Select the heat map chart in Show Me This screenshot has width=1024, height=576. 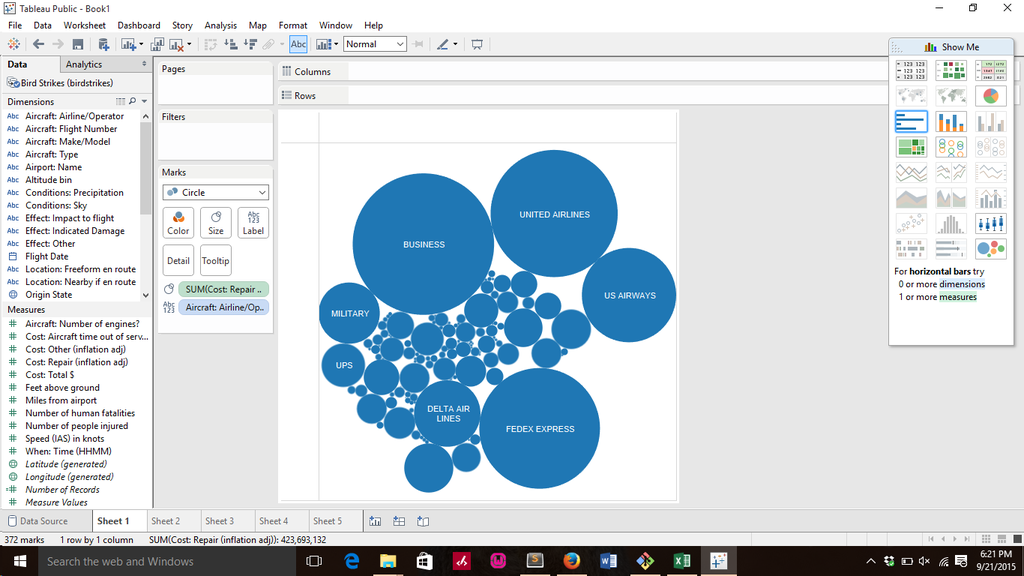(951, 70)
